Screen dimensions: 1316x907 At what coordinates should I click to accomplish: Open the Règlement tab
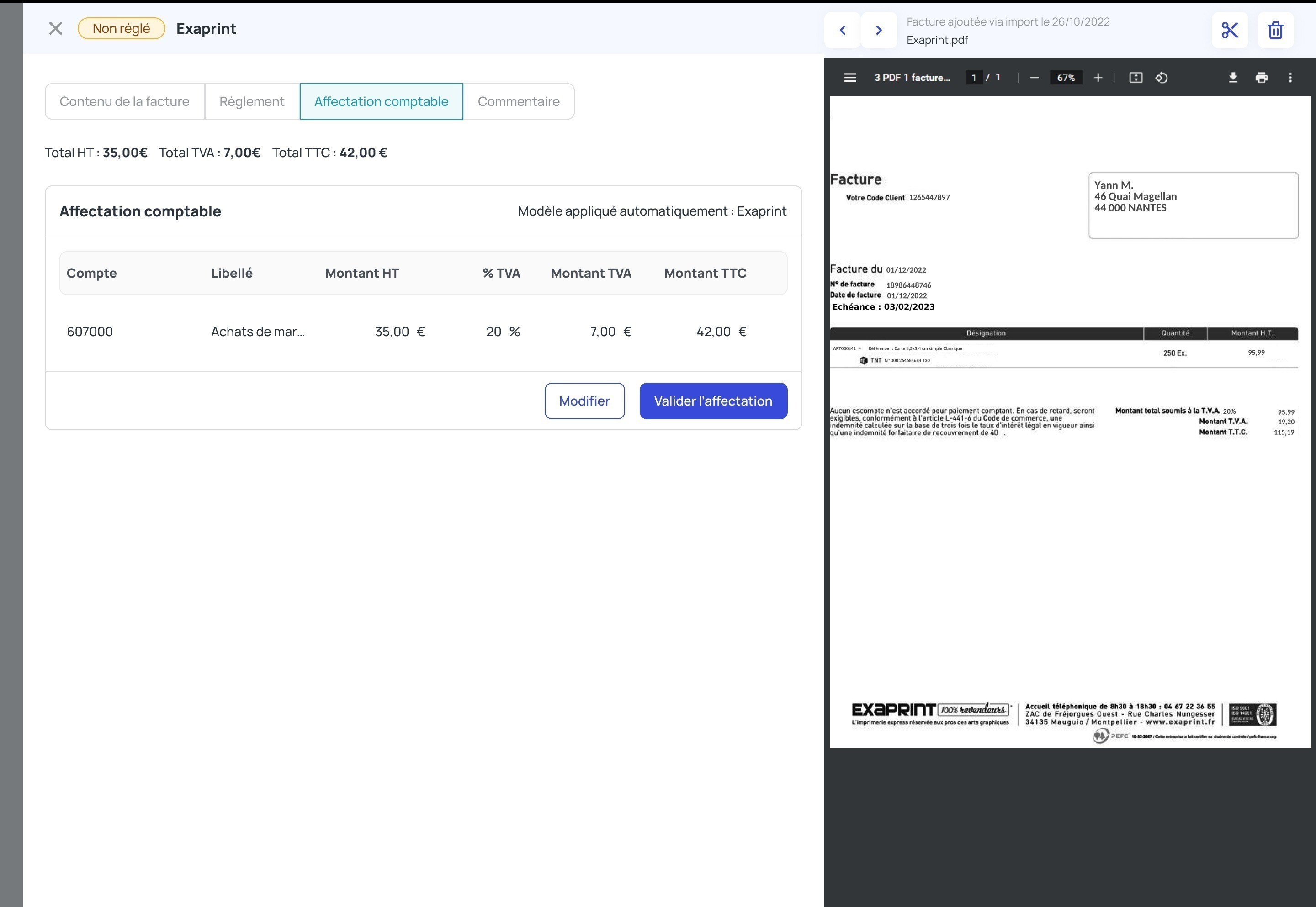pos(252,102)
